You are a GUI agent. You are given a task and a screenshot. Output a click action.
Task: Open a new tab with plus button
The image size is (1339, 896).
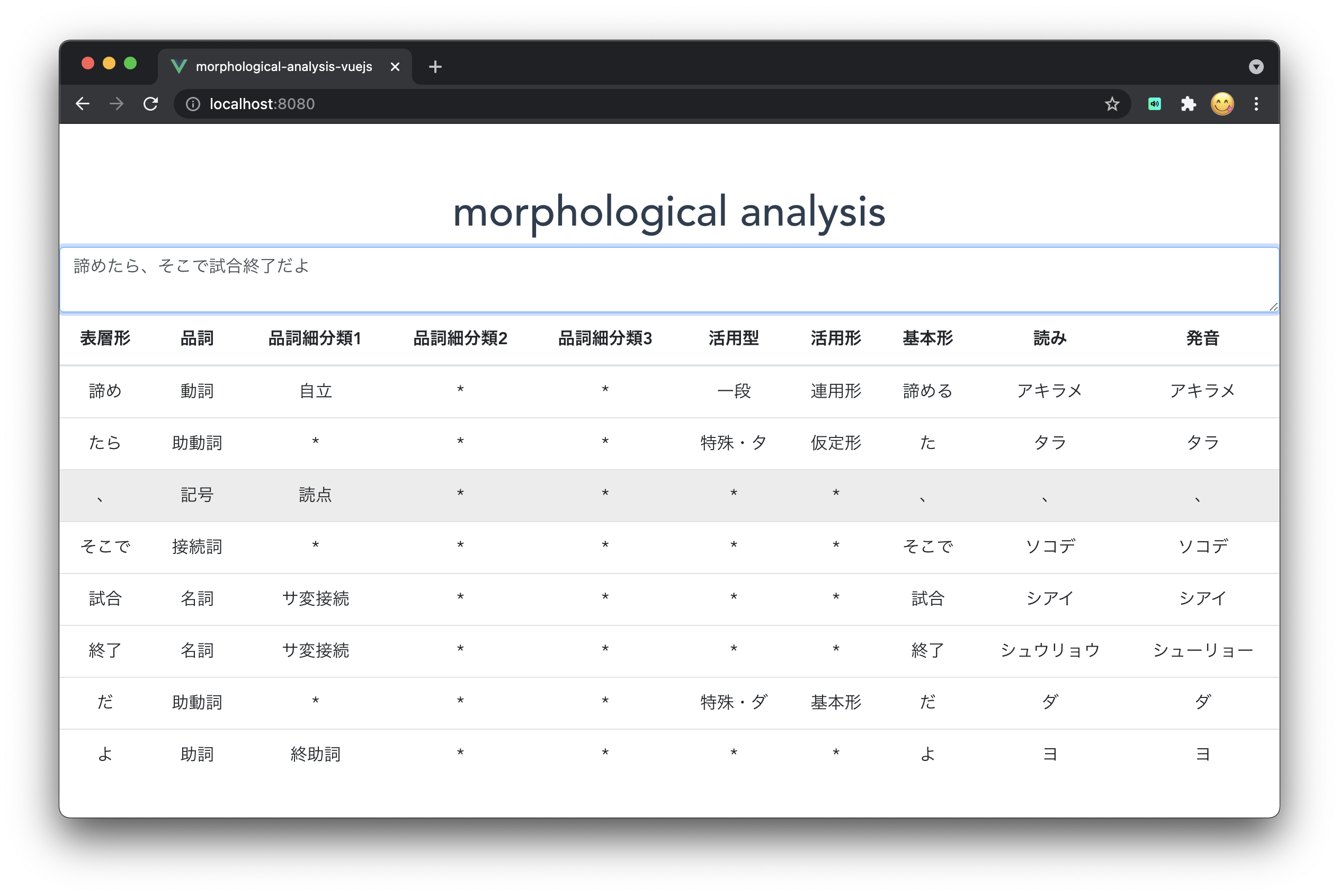pyautogui.click(x=435, y=67)
